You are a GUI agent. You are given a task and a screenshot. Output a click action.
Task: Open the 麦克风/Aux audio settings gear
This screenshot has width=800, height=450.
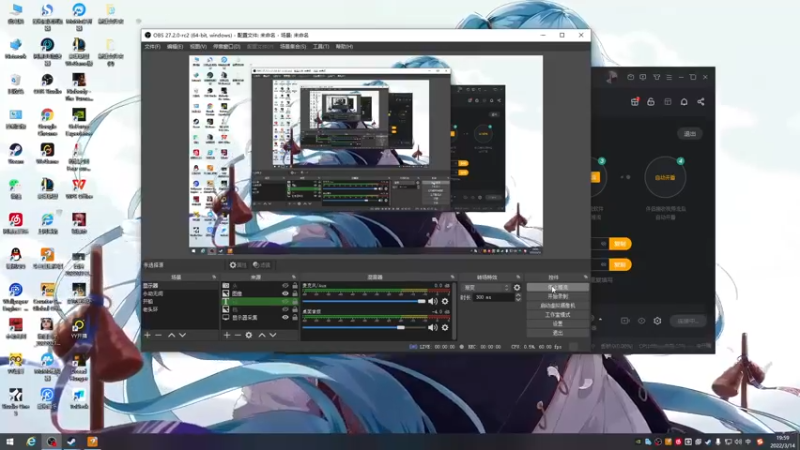[445, 302]
